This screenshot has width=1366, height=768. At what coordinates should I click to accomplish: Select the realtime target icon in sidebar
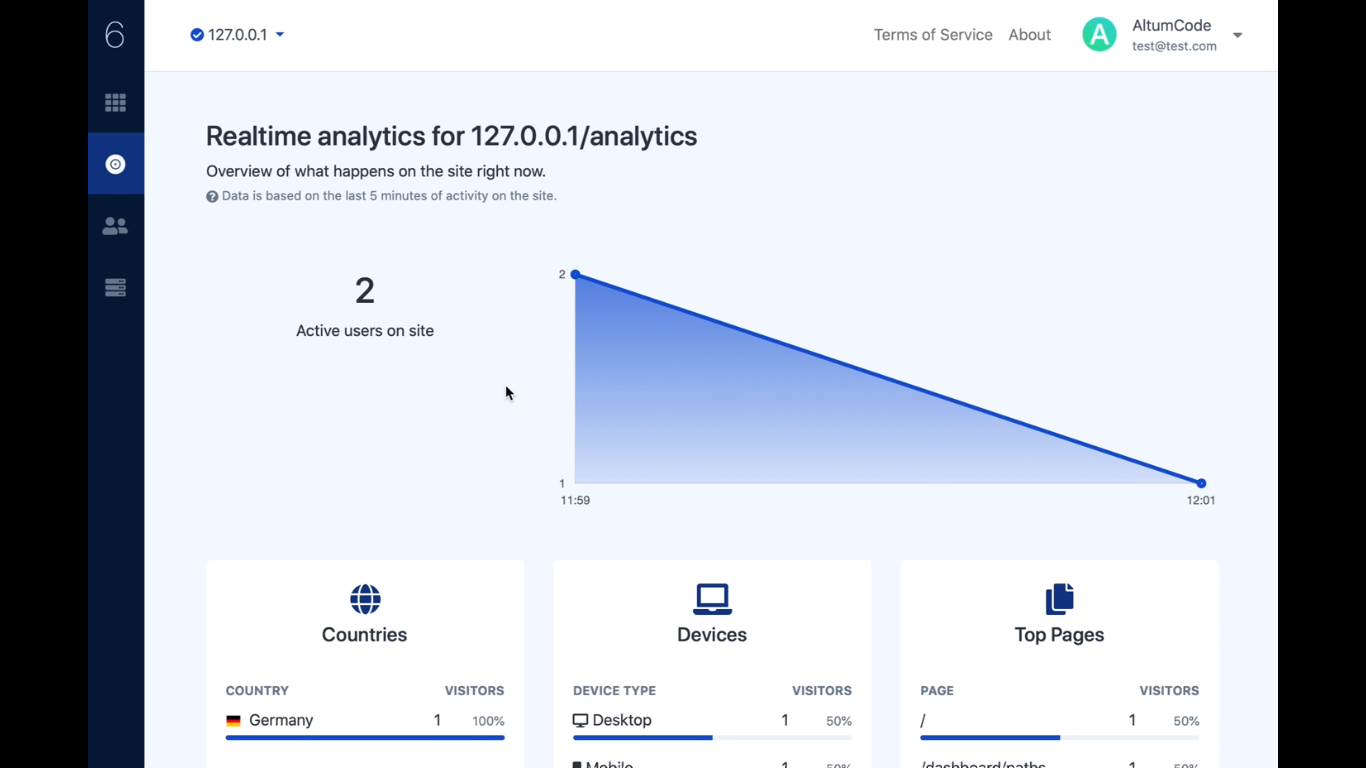115,164
